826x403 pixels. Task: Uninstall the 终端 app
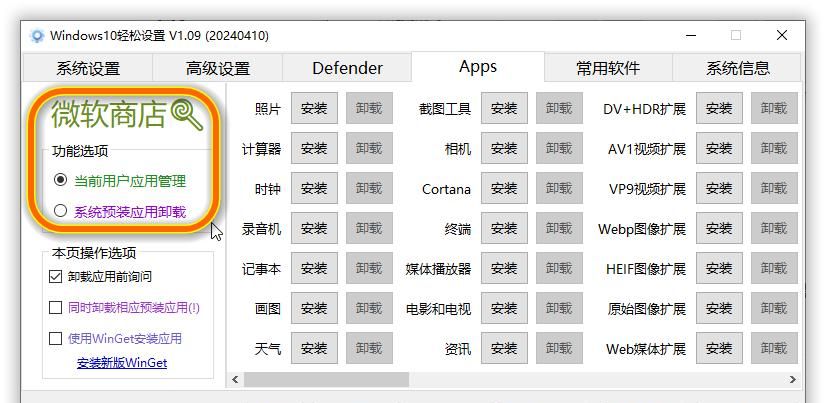(559, 229)
